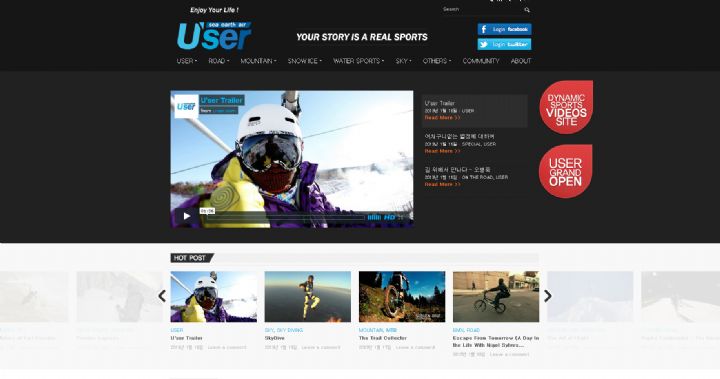
Task: Click the red User Grand Open badge
Action: point(566,171)
